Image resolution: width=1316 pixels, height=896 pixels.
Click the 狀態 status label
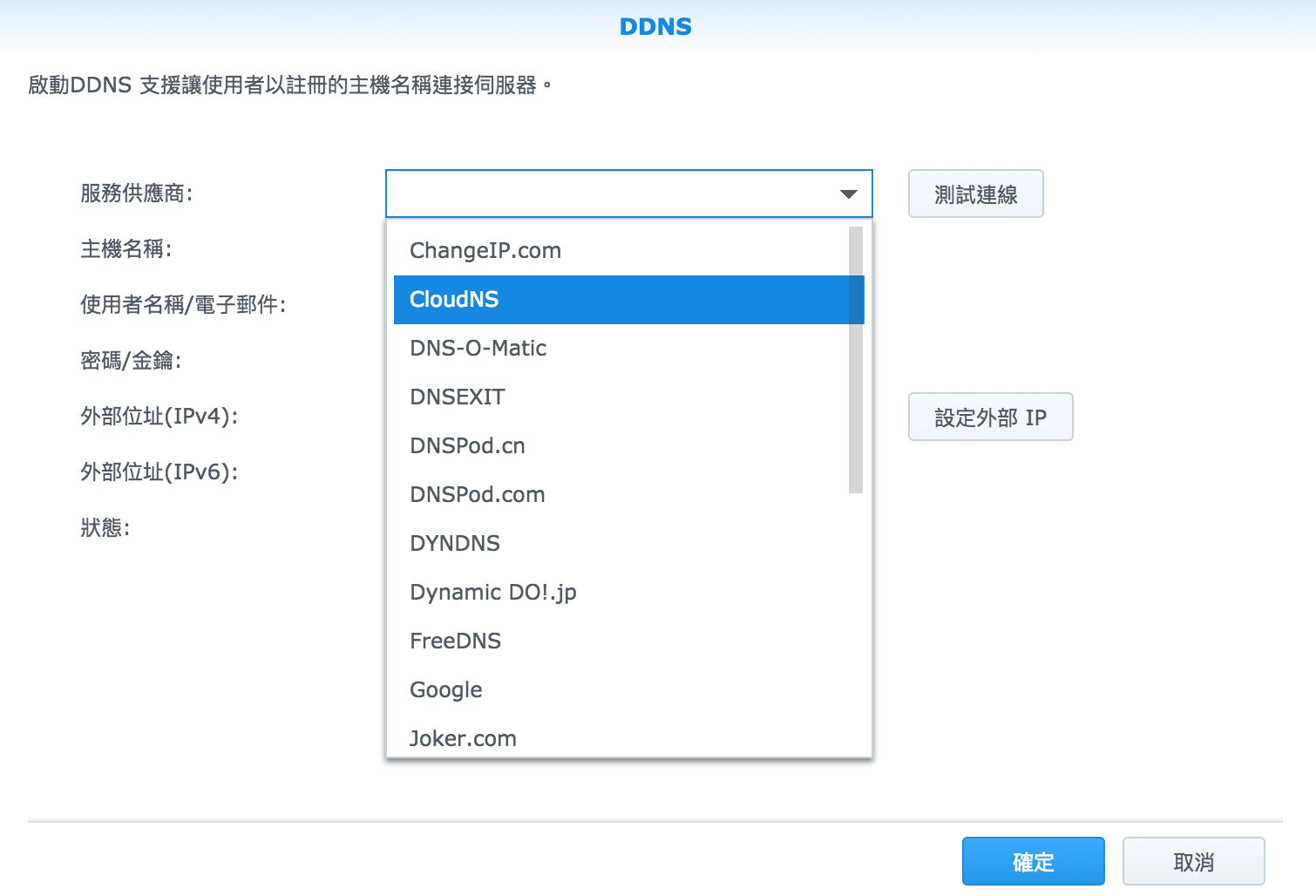105,528
